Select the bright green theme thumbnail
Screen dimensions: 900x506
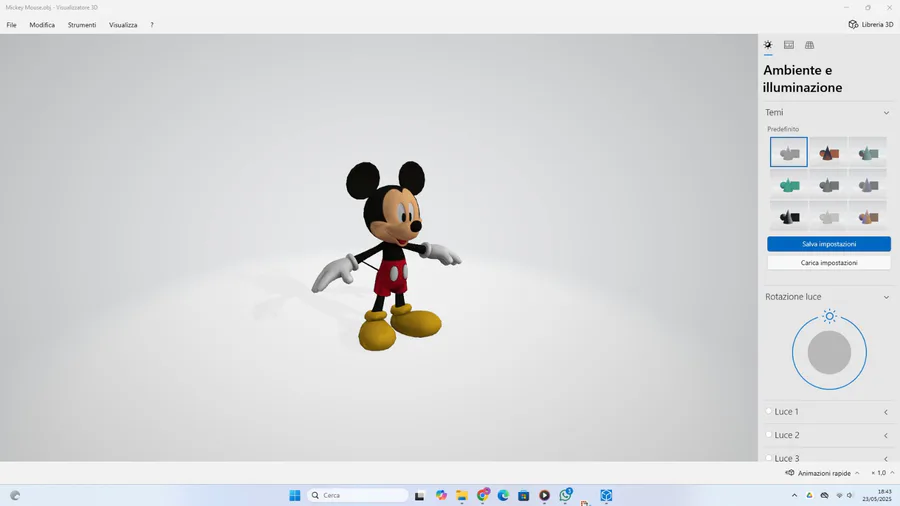click(x=789, y=184)
